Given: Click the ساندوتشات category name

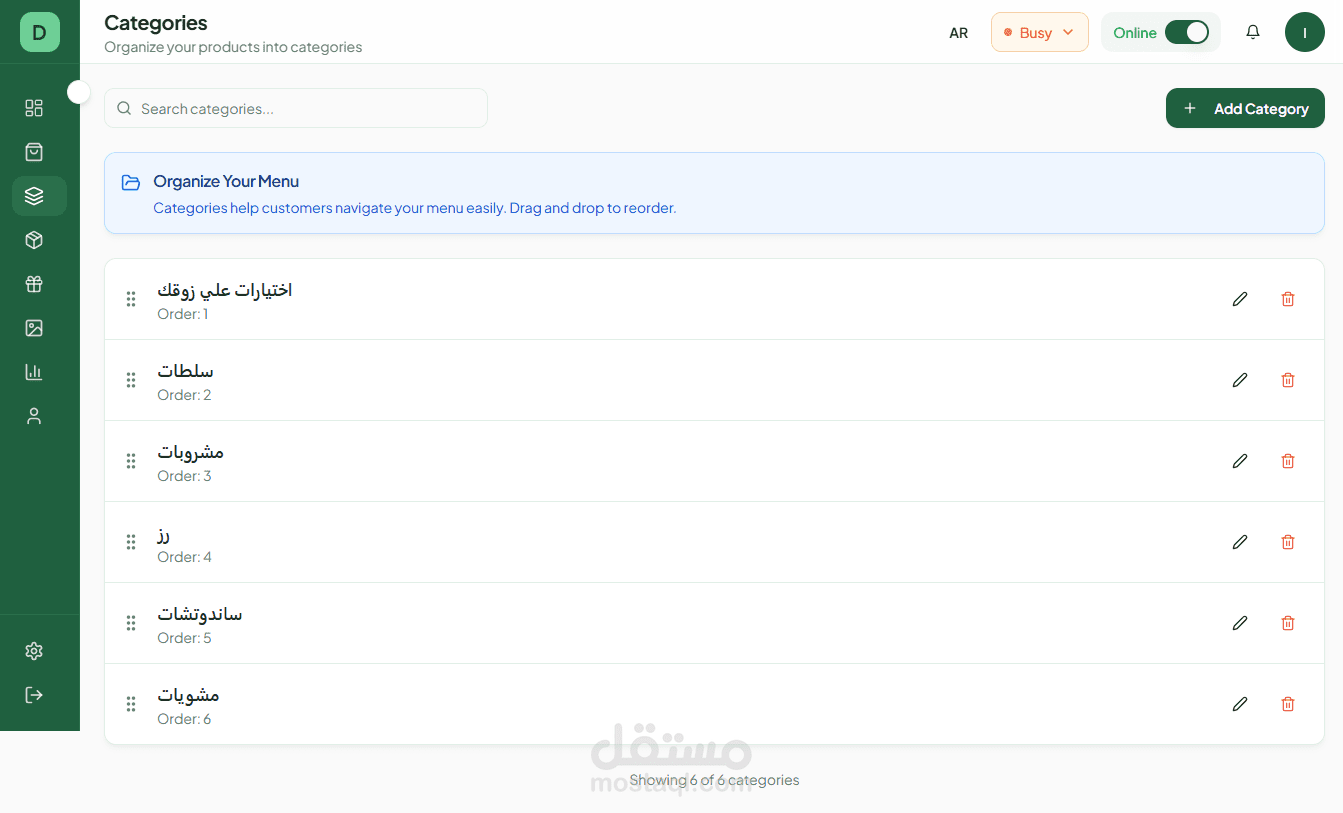Looking at the screenshot, I should tap(200, 614).
